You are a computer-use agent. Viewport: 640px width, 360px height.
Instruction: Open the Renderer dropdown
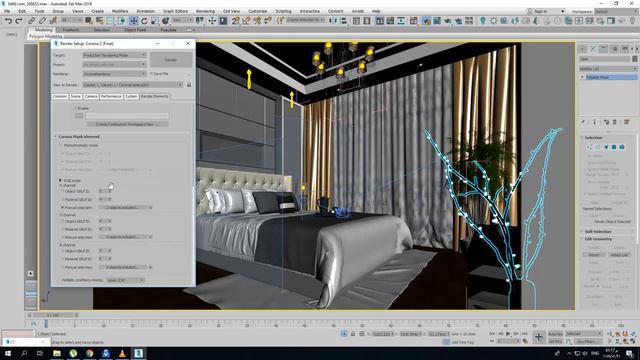point(114,74)
